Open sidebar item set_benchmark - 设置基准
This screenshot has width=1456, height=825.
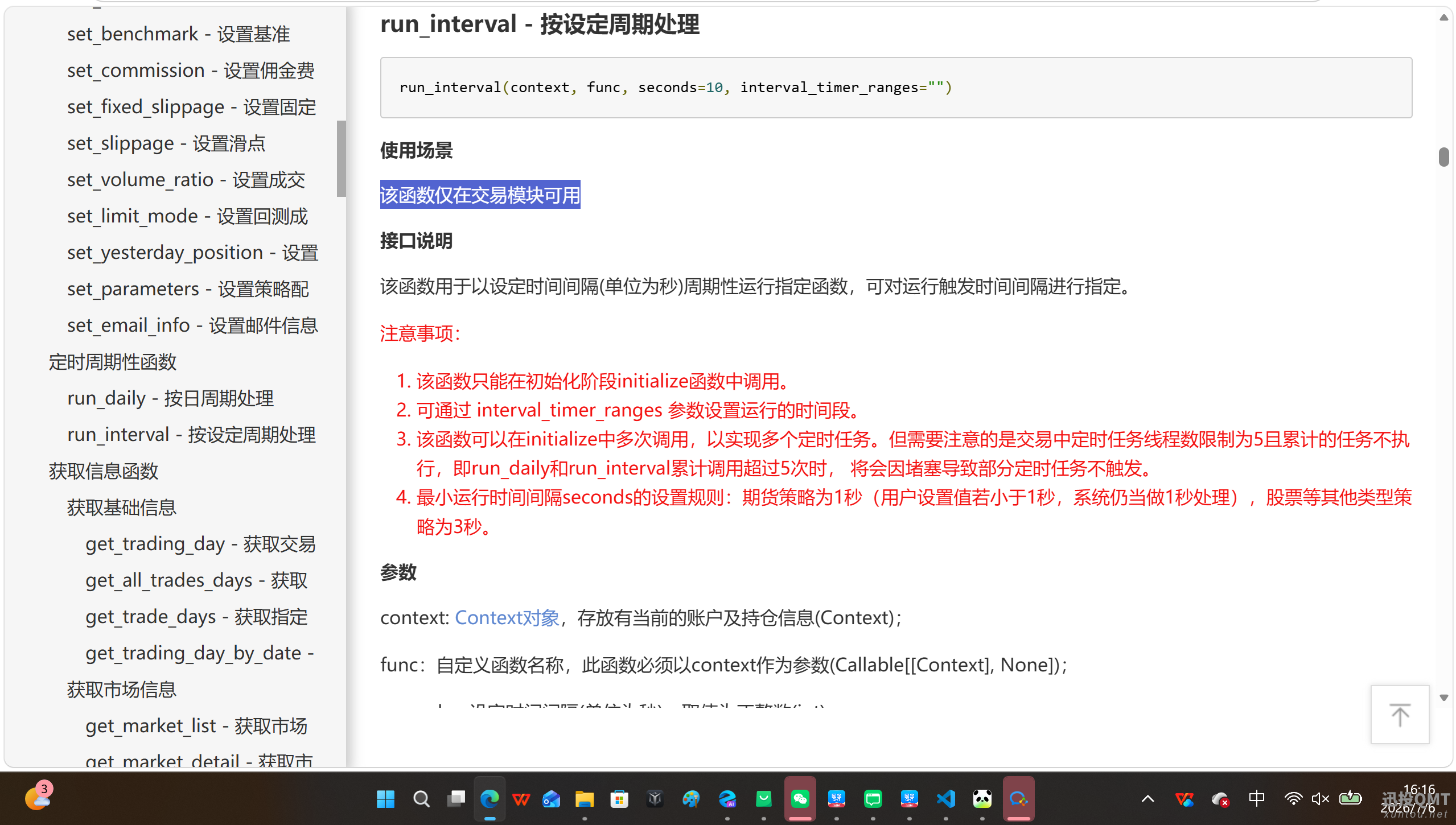click(178, 34)
